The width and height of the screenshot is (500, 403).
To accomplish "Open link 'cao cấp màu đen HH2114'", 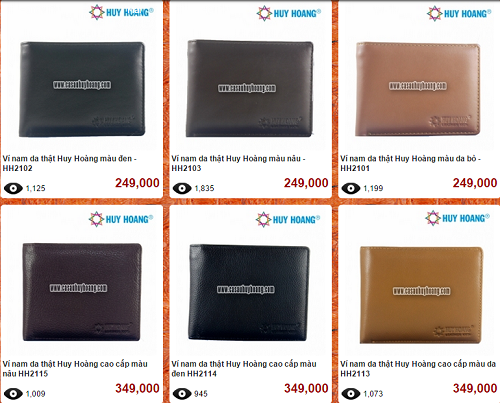I will pos(244,369).
